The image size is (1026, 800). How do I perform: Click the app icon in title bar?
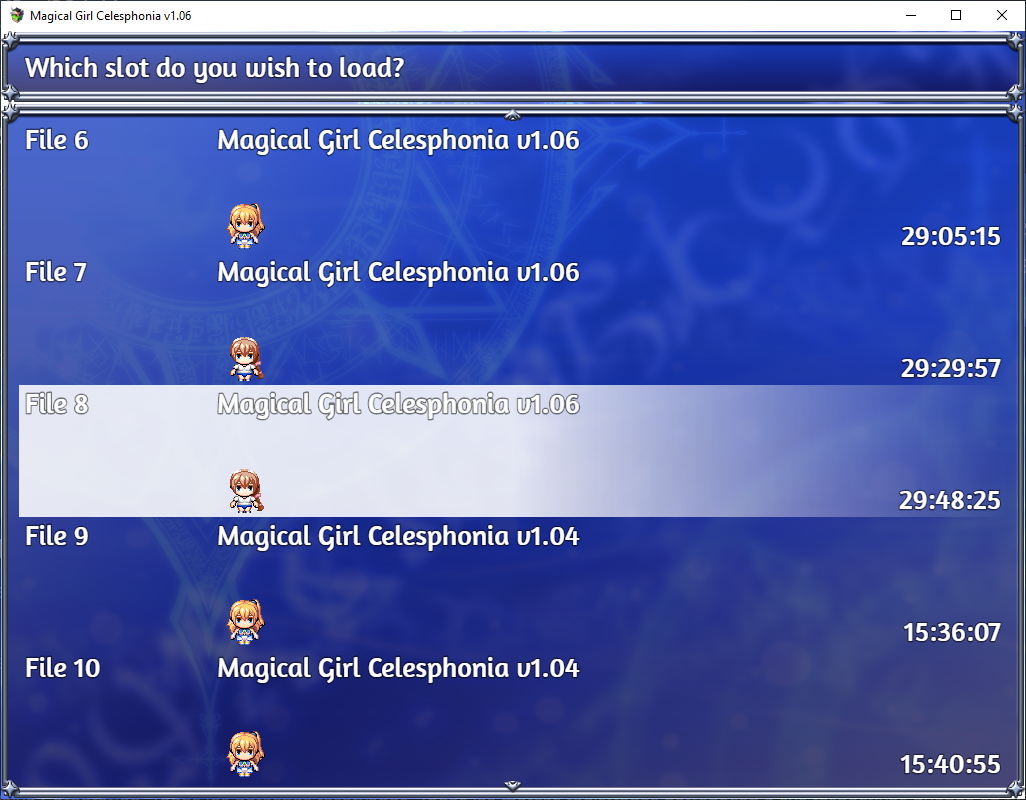(16, 15)
